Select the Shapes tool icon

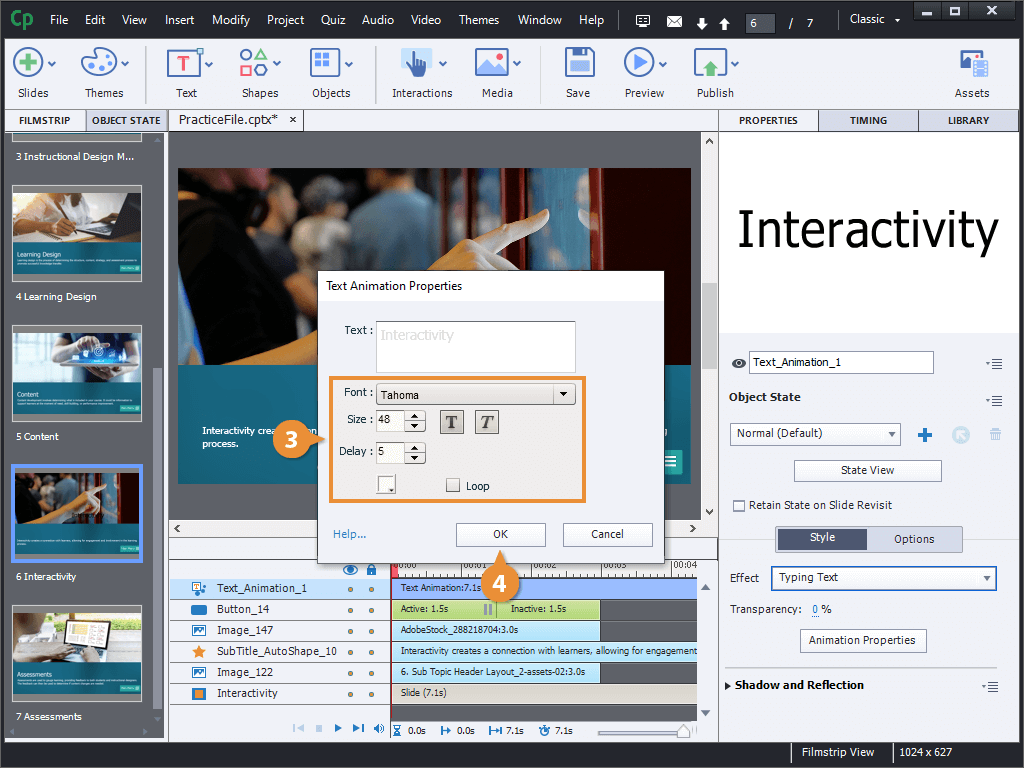click(x=254, y=63)
